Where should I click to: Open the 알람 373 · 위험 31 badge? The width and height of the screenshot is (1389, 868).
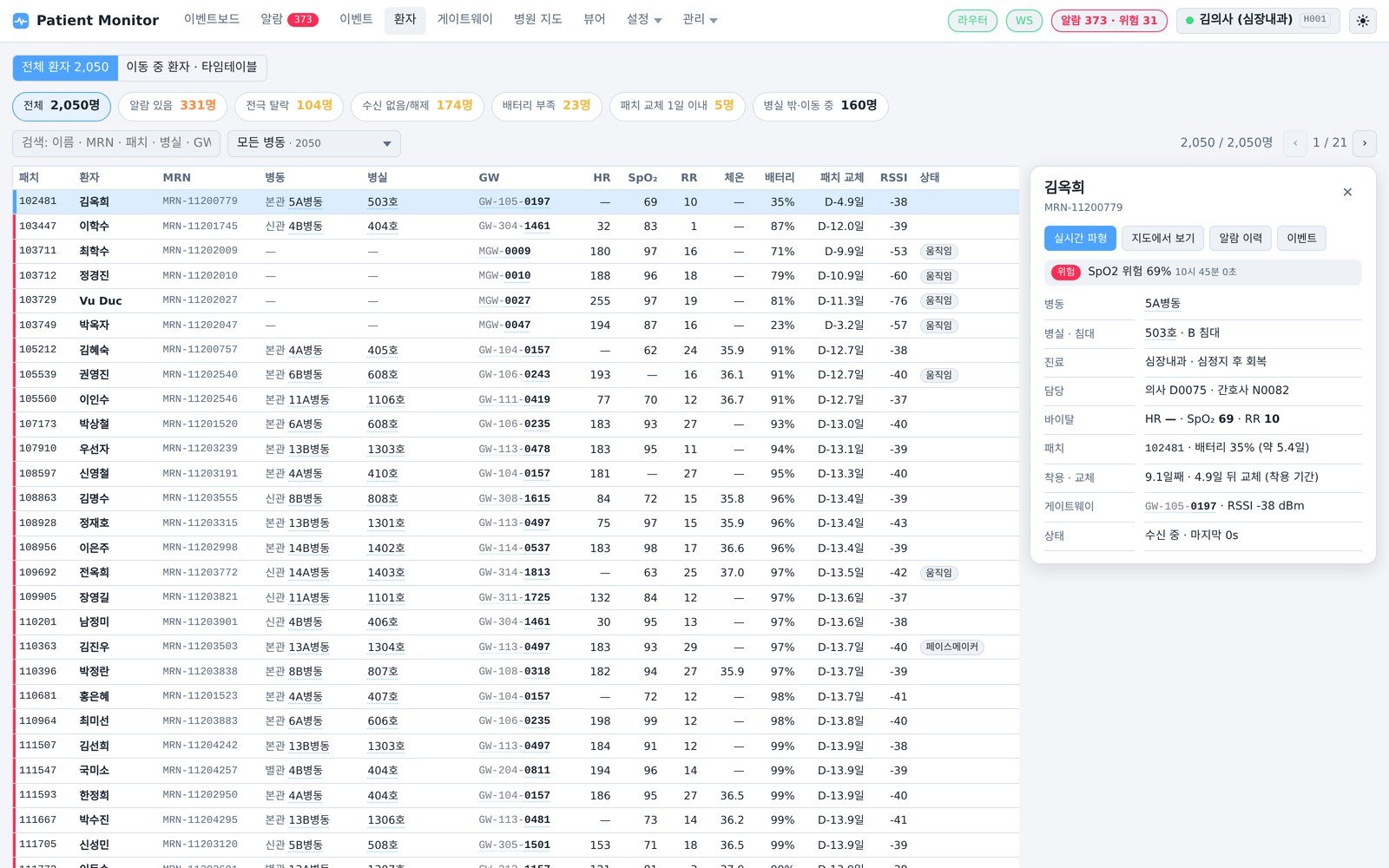pos(1109,21)
